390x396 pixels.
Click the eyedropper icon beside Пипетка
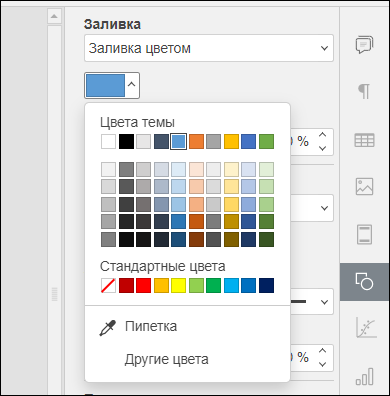point(108,327)
